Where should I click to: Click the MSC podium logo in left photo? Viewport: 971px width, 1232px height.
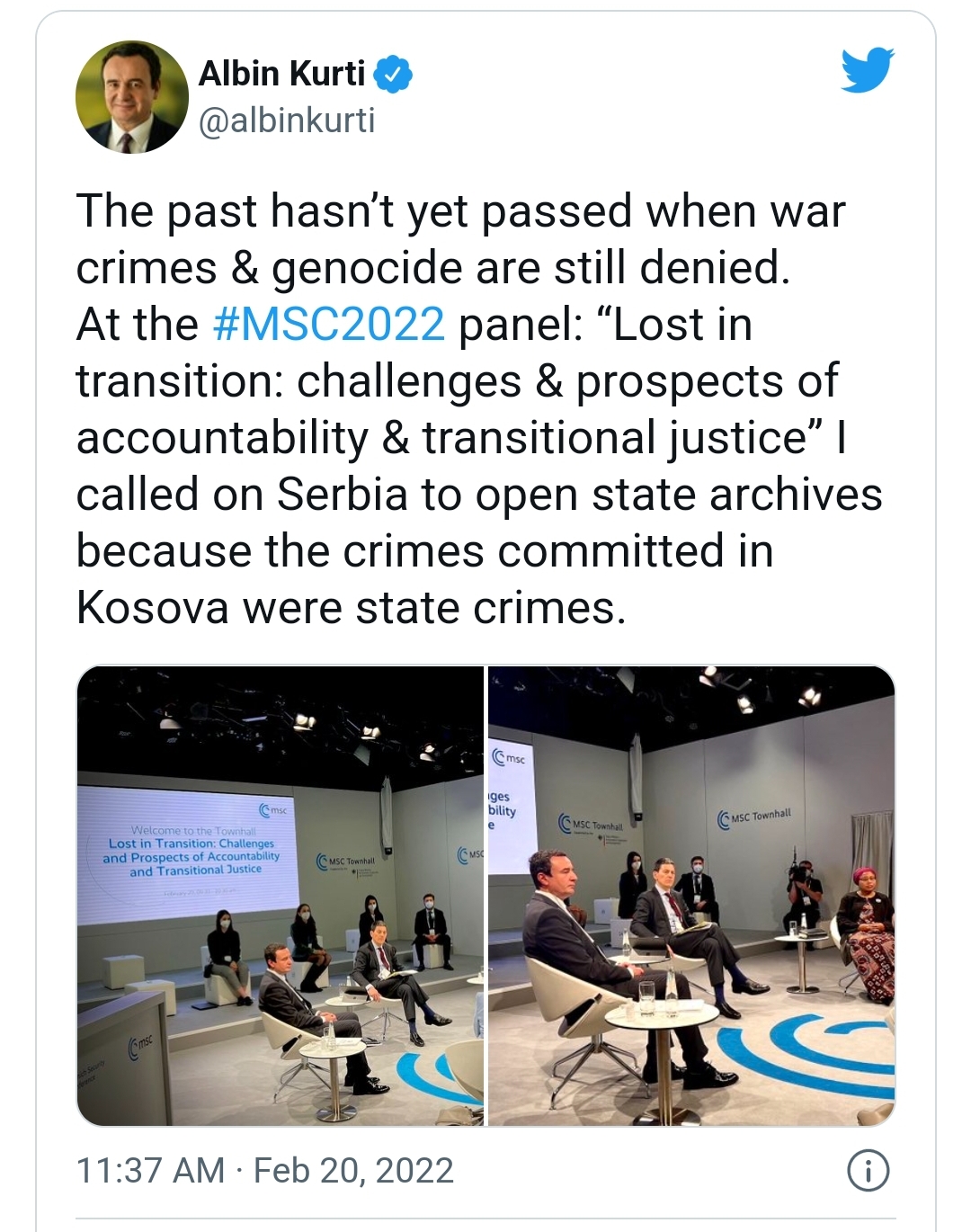(141, 1045)
